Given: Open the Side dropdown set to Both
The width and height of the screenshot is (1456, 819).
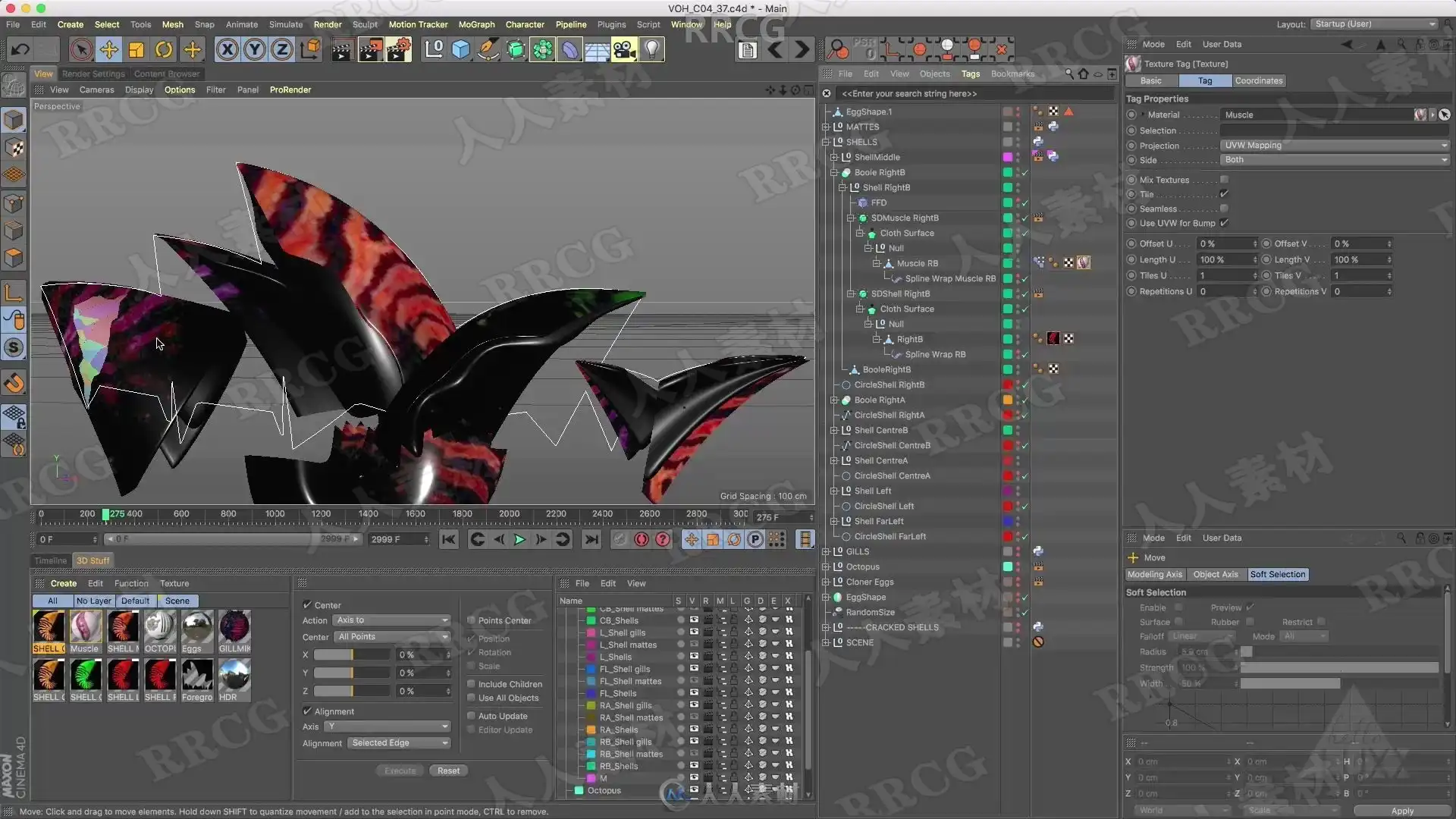Looking at the screenshot, I should coord(1334,160).
